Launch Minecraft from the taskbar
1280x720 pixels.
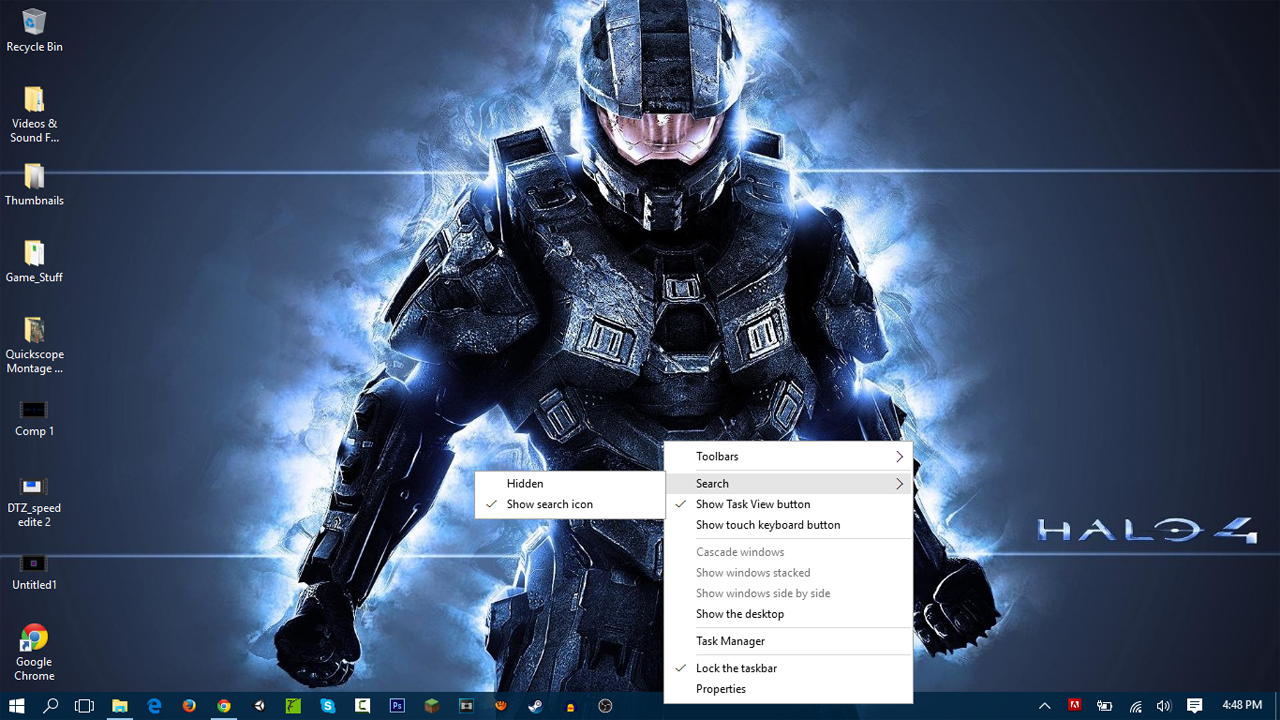click(432, 706)
